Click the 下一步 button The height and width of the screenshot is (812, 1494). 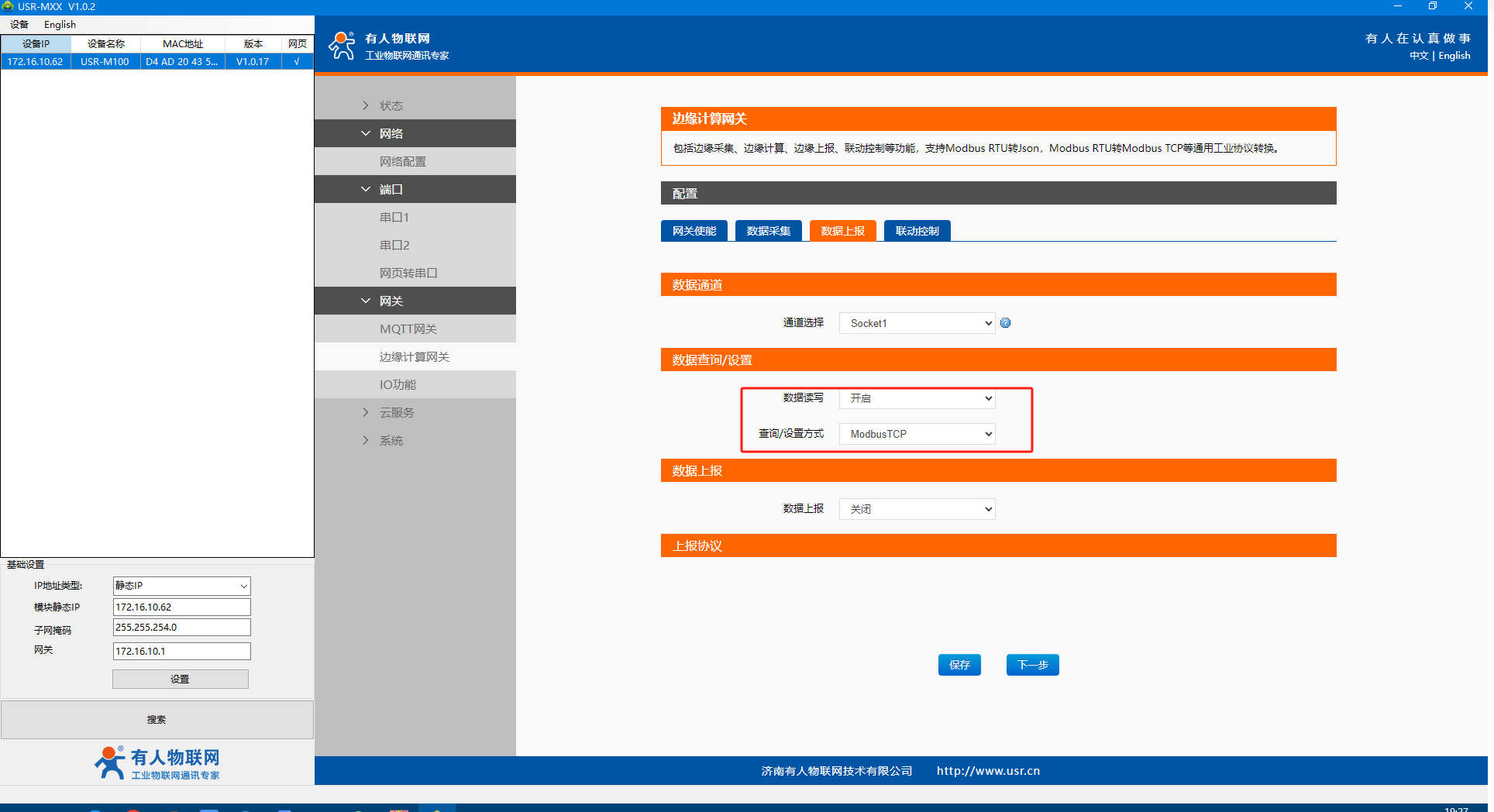pyautogui.click(x=1032, y=665)
